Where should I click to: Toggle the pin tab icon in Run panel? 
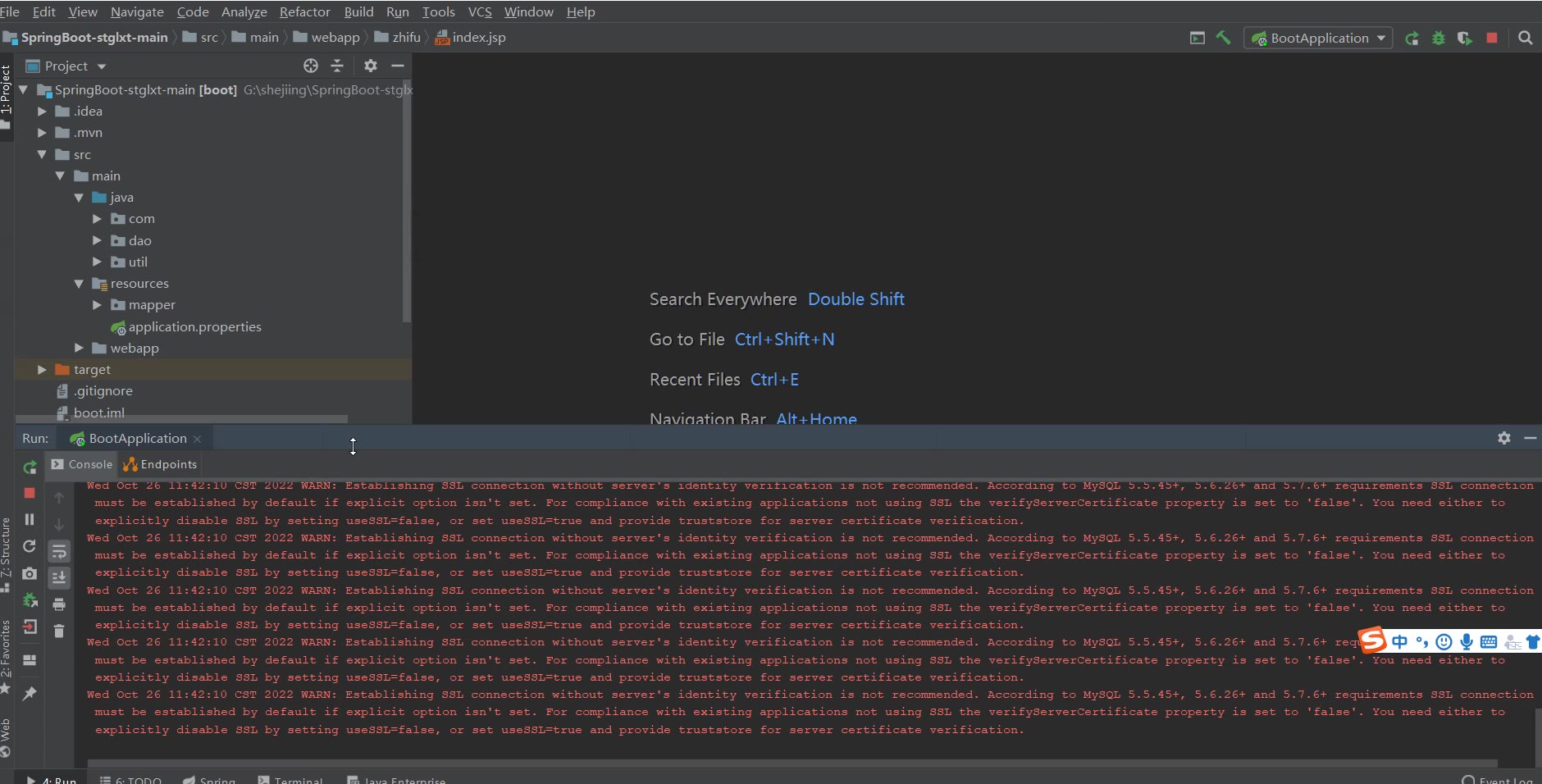pos(30,694)
